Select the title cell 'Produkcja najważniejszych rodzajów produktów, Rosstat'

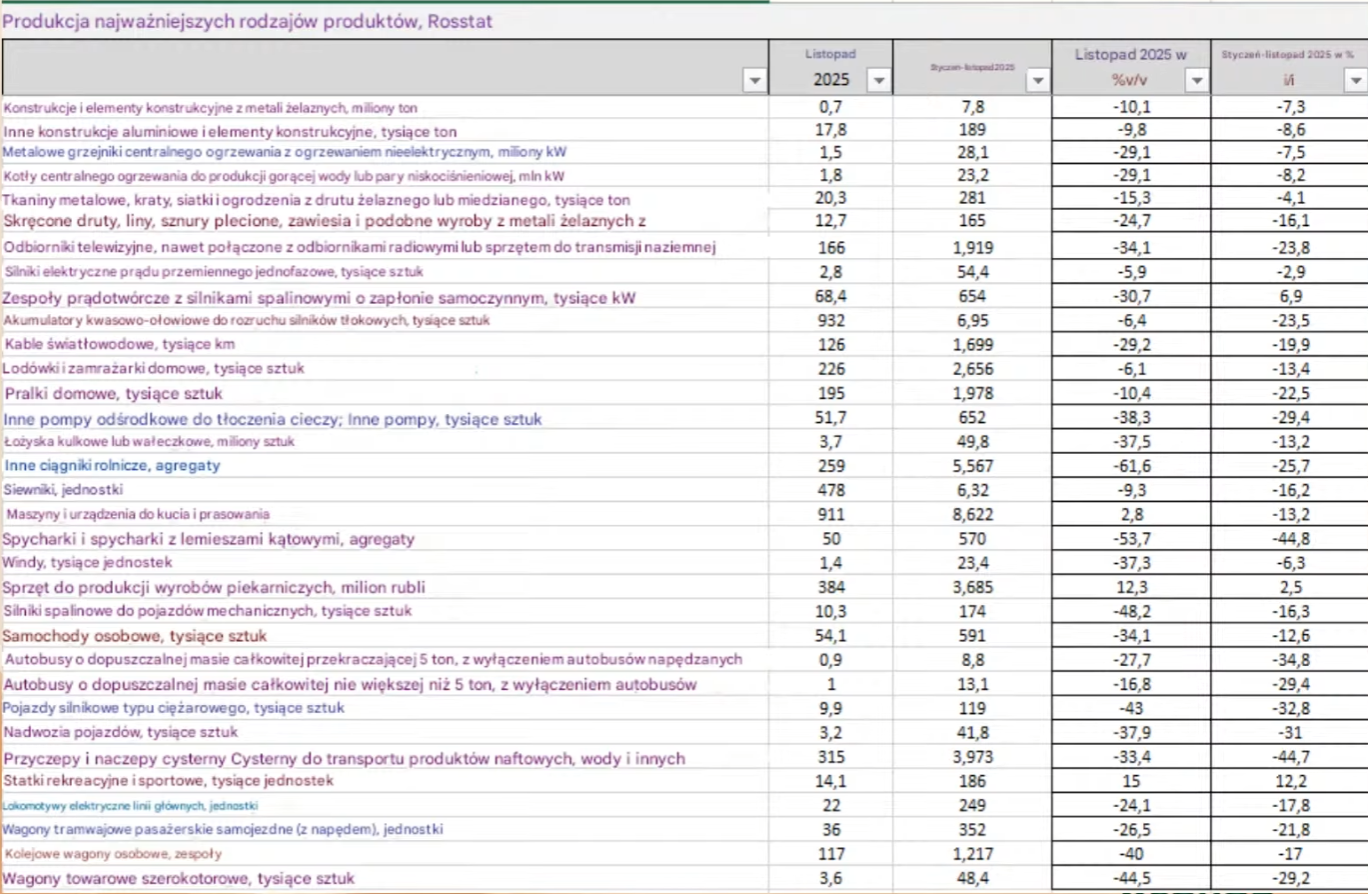tap(248, 21)
